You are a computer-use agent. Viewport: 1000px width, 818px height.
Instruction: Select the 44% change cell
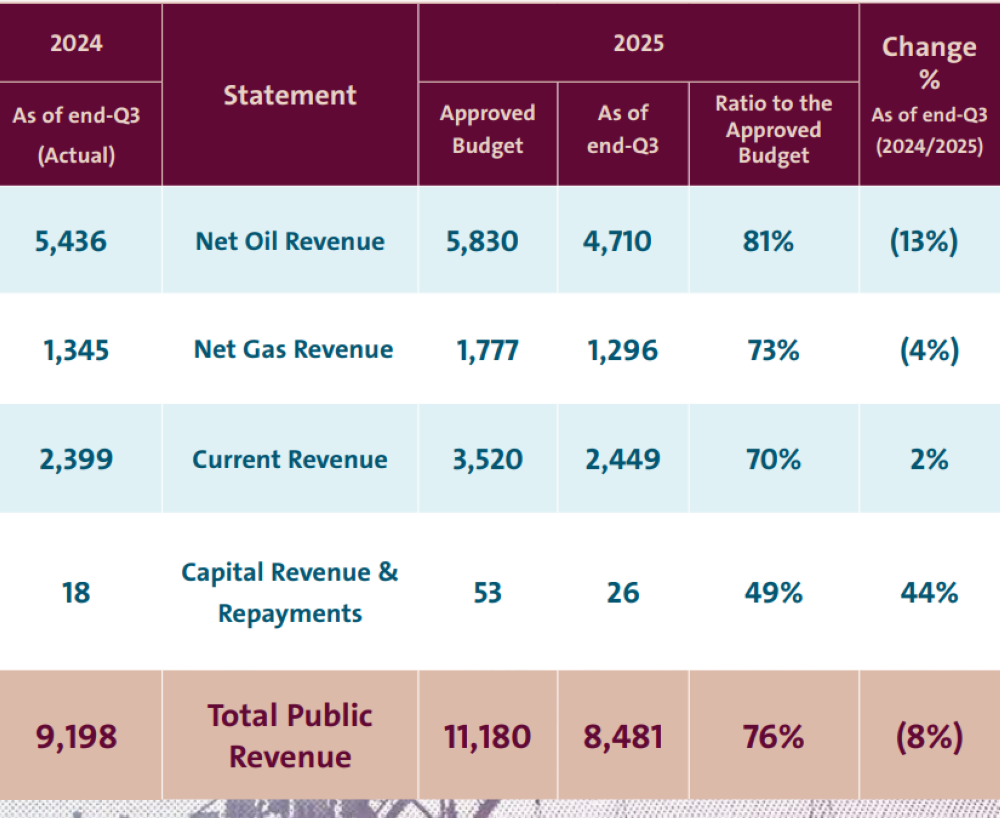click(929, 593)
